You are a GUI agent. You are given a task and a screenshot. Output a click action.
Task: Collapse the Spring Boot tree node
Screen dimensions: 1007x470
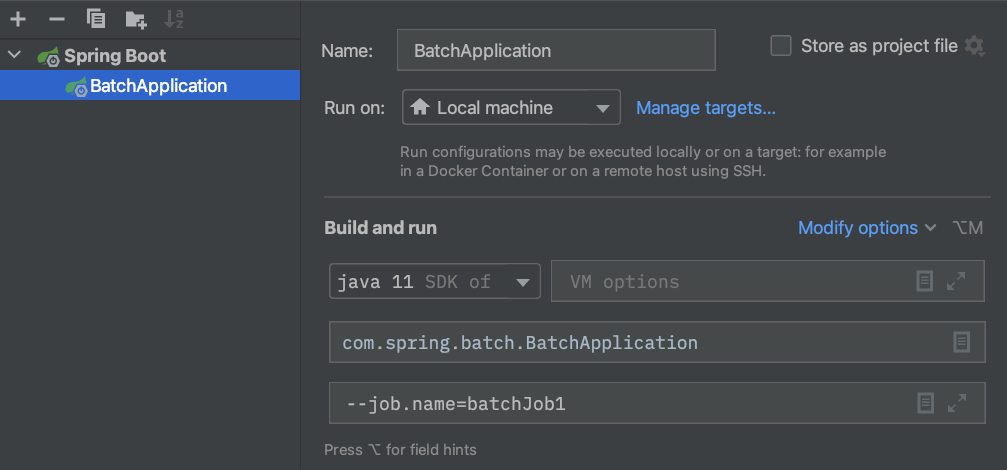[x=15, y=56]
